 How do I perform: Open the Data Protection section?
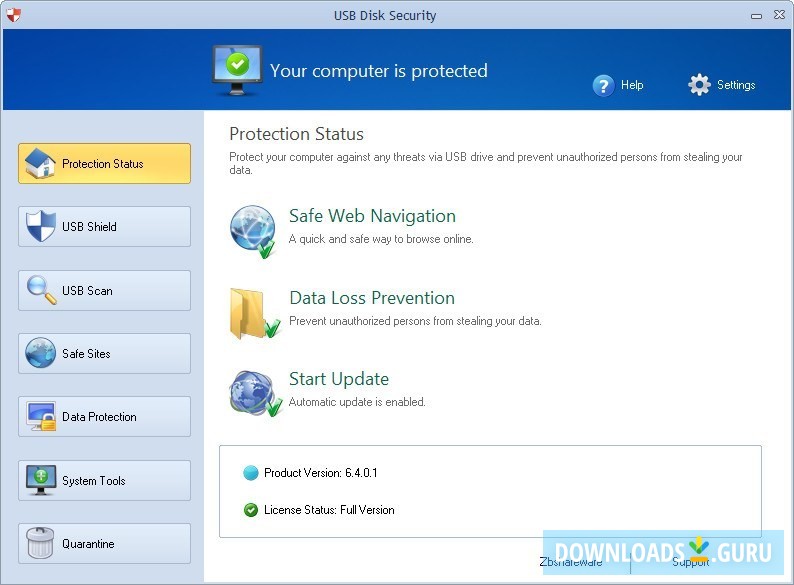coord(104,416)
